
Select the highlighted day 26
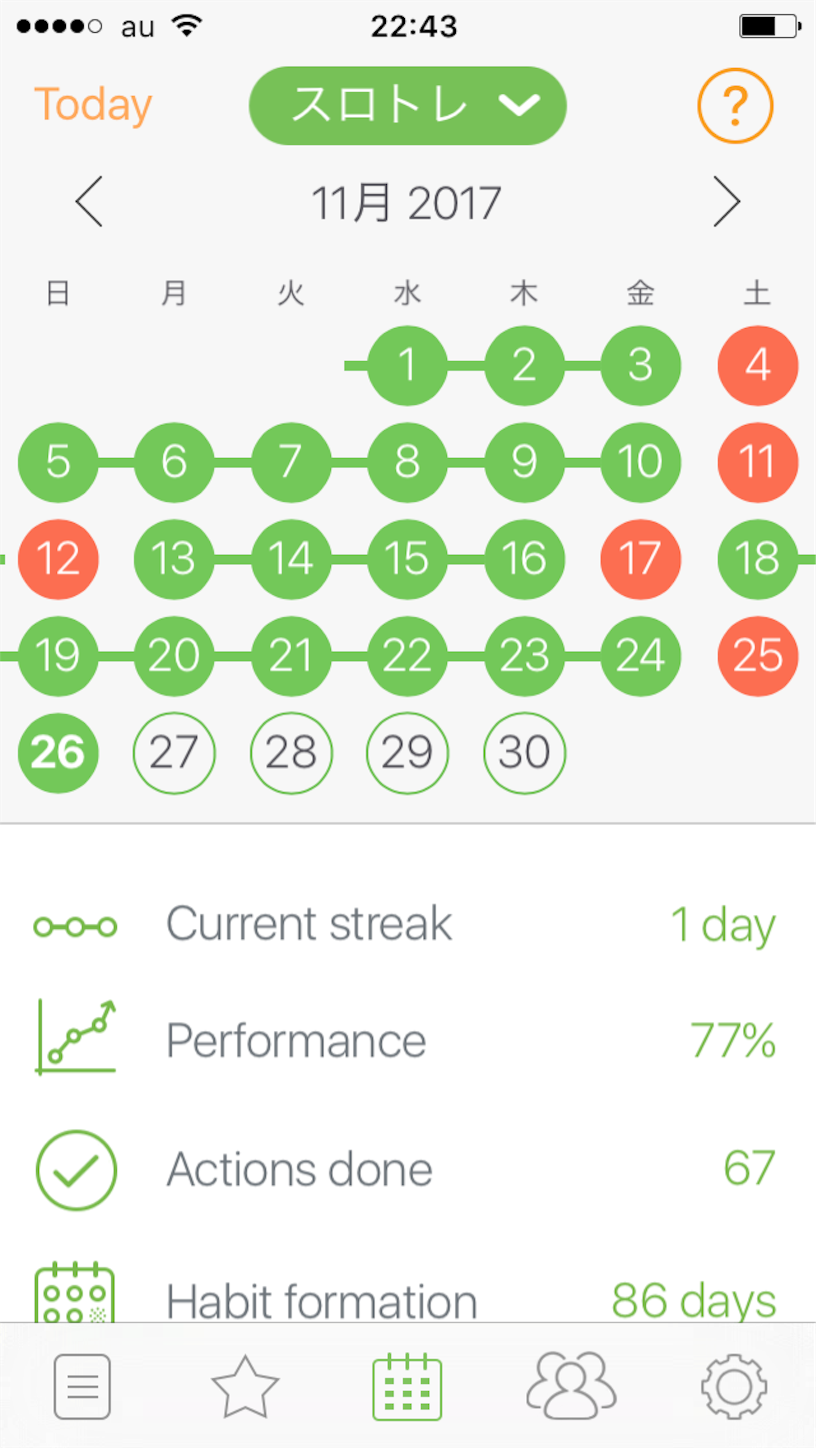pos(58,753)
